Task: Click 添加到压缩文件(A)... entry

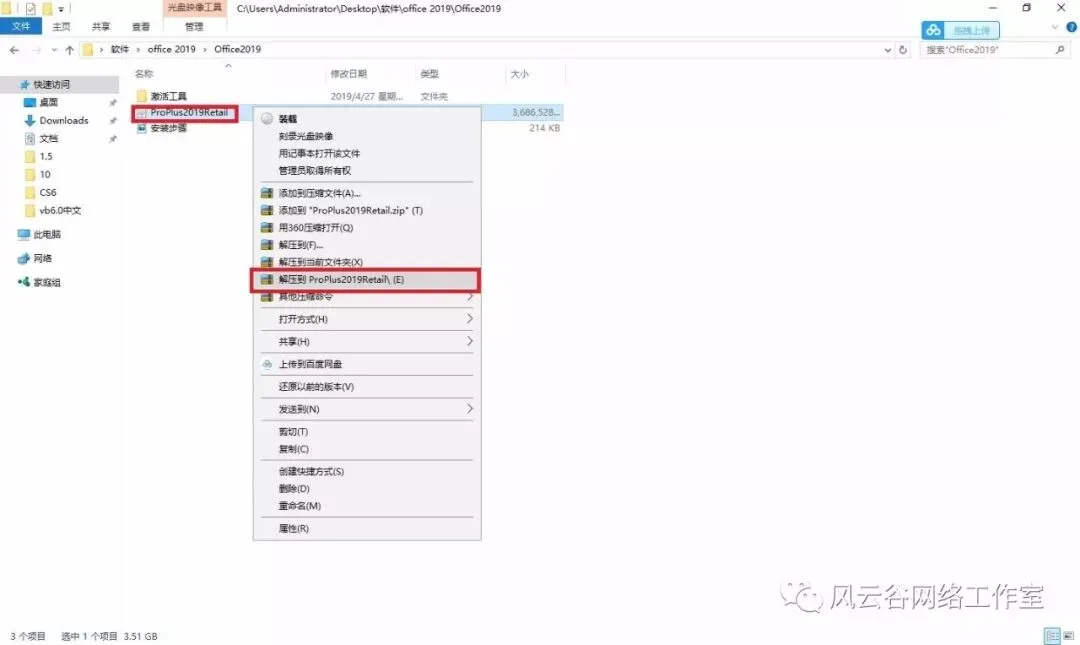Action: tap(319, 194)
